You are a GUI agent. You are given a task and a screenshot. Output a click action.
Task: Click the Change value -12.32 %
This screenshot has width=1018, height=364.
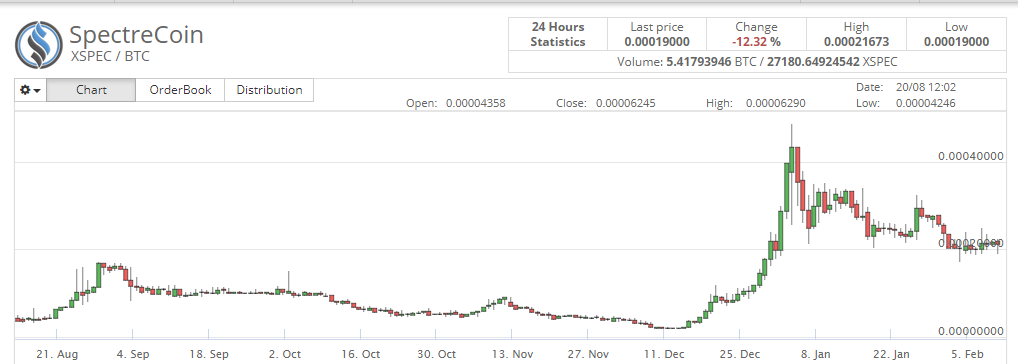[x=756, y=42]
